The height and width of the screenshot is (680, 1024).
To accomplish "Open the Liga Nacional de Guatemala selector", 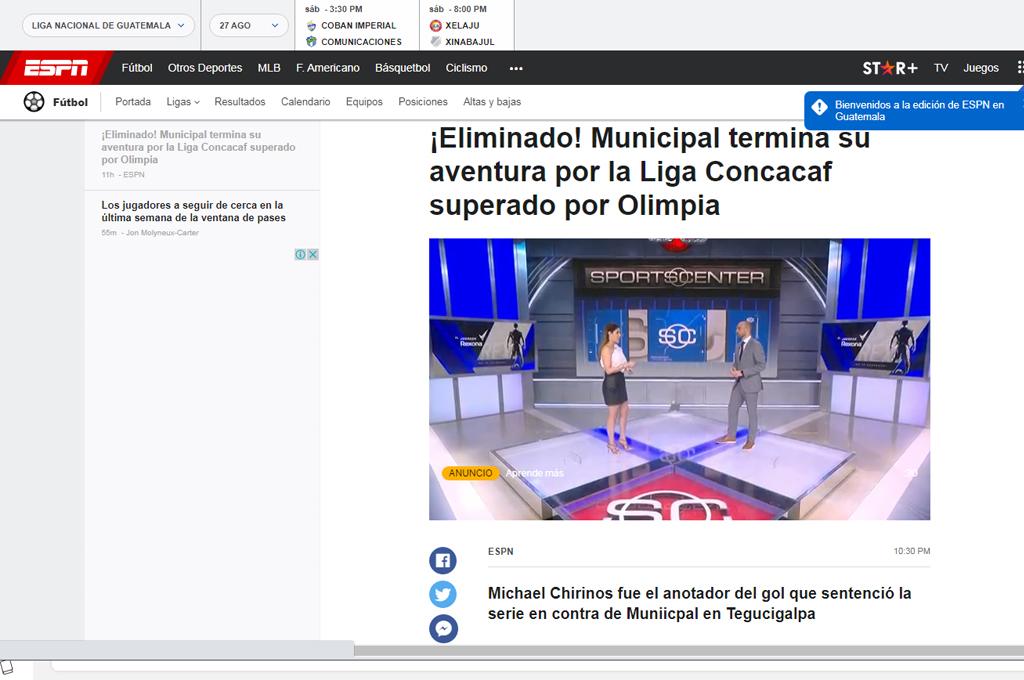I will click(x=106, y=25).
